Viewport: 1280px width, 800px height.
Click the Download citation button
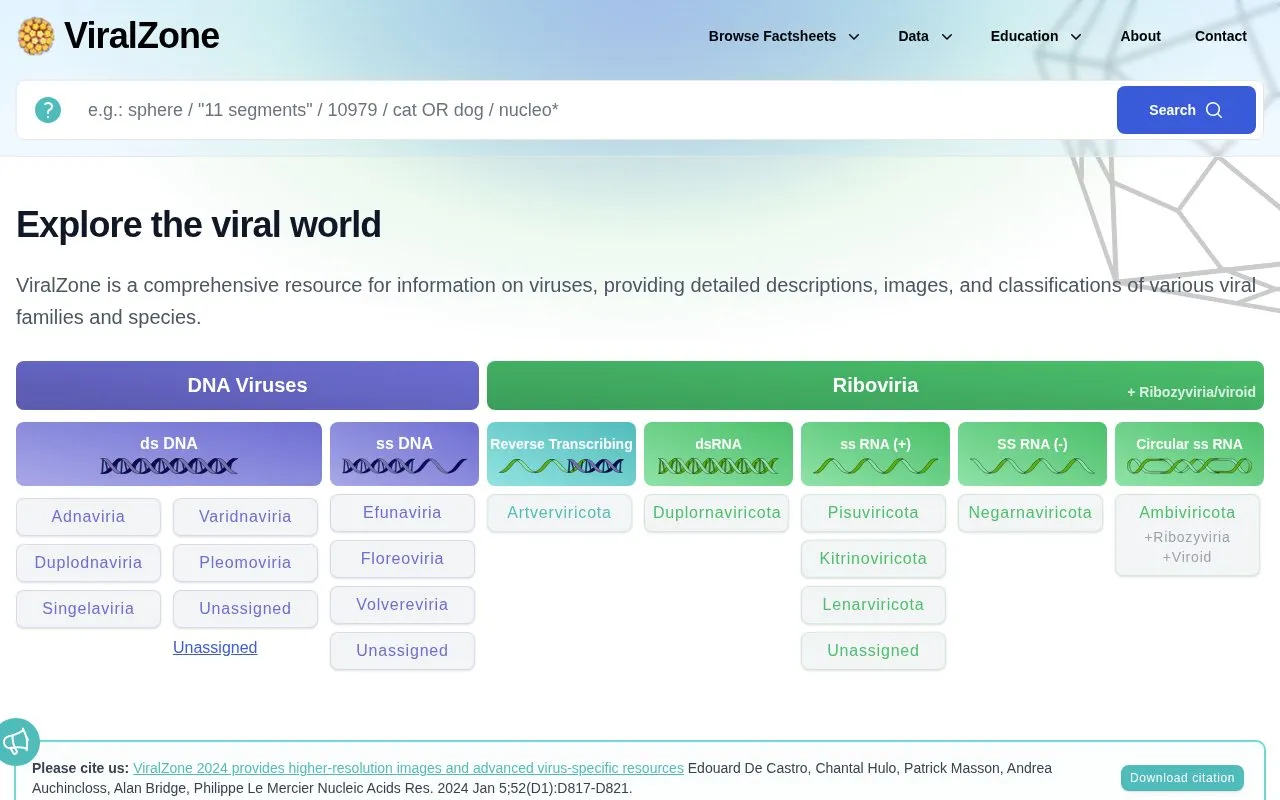(1182, 778)
